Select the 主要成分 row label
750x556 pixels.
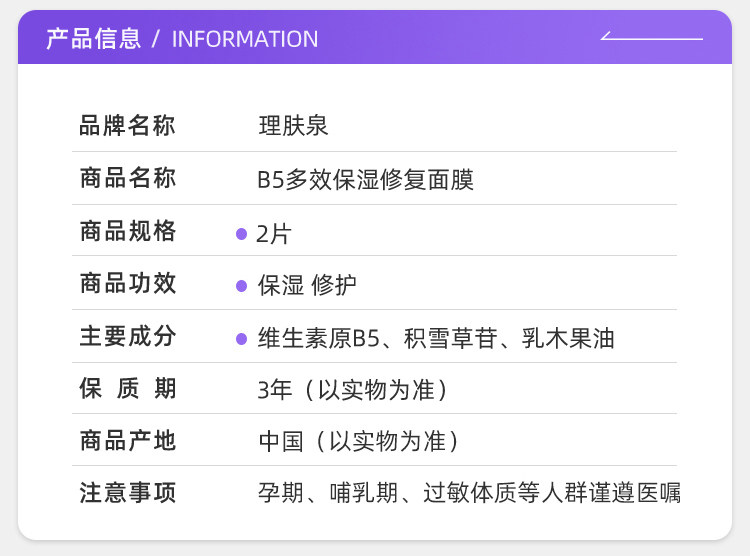click(x=128, y=337)
